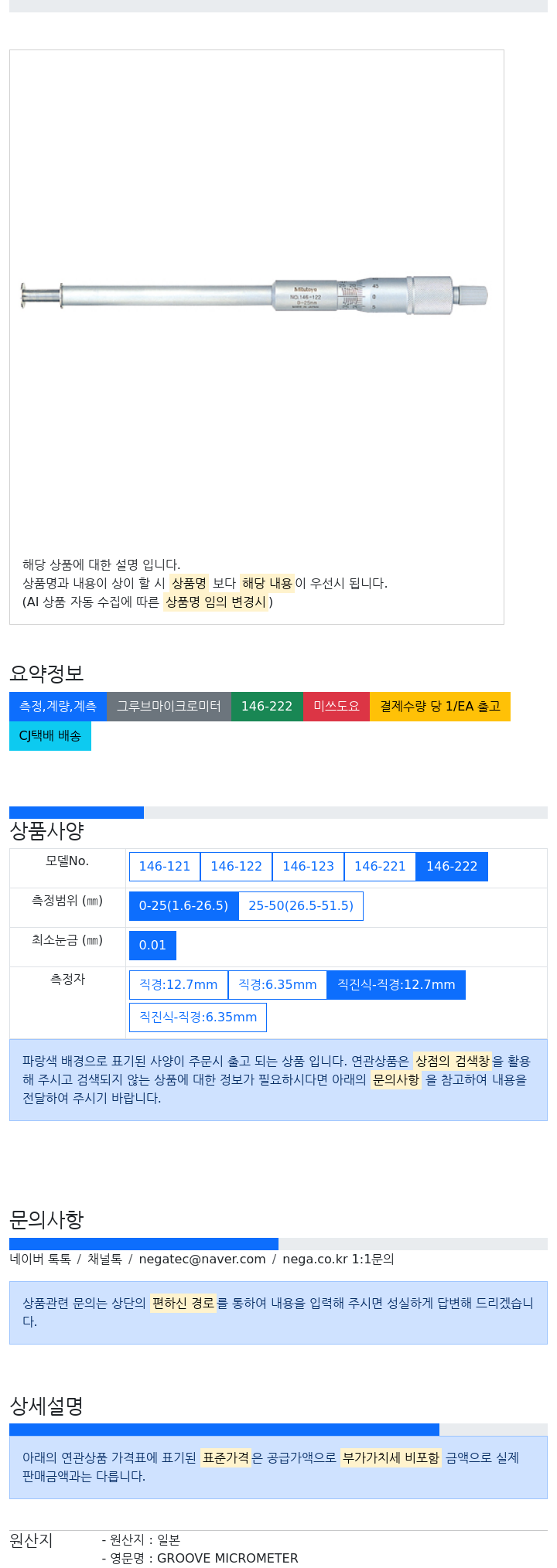Image resolution: width=557 pixels, height=1568 pixels.
Task: Click the 결제수량 당 1/EA 출고 badge
Action: [x=440, y=707]
